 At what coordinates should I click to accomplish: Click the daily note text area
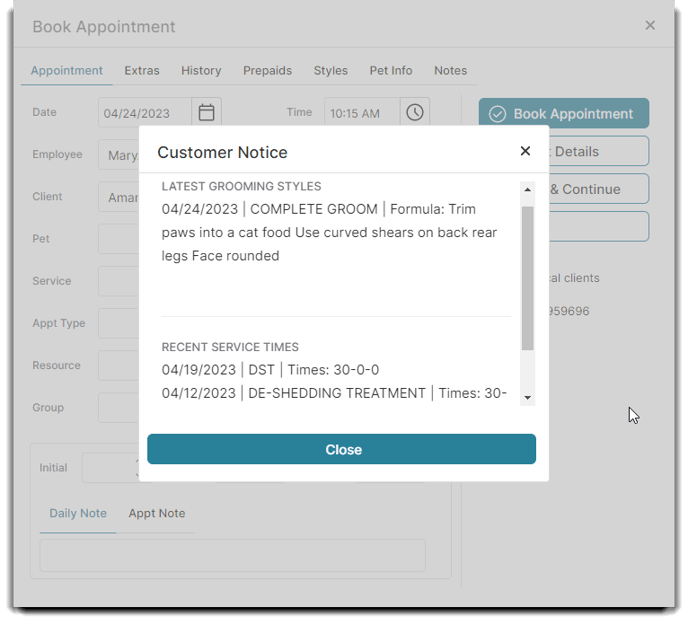pos(232,555)
